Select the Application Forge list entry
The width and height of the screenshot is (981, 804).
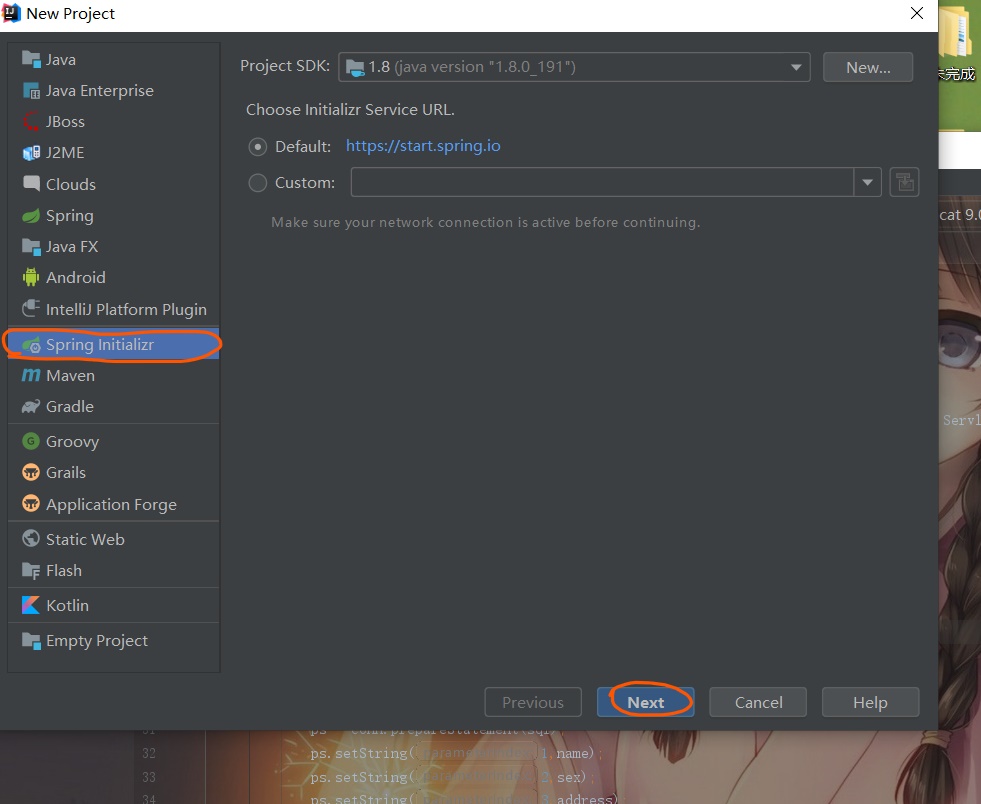tap(113, 504)
